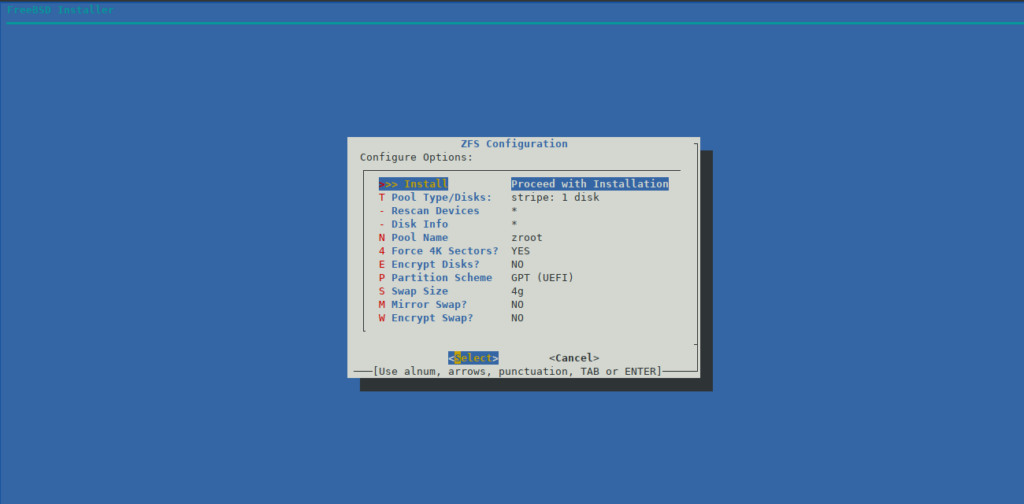Click the keyboard usage hint at dialog bottom
1024x504 pixels.
[517, 371]
